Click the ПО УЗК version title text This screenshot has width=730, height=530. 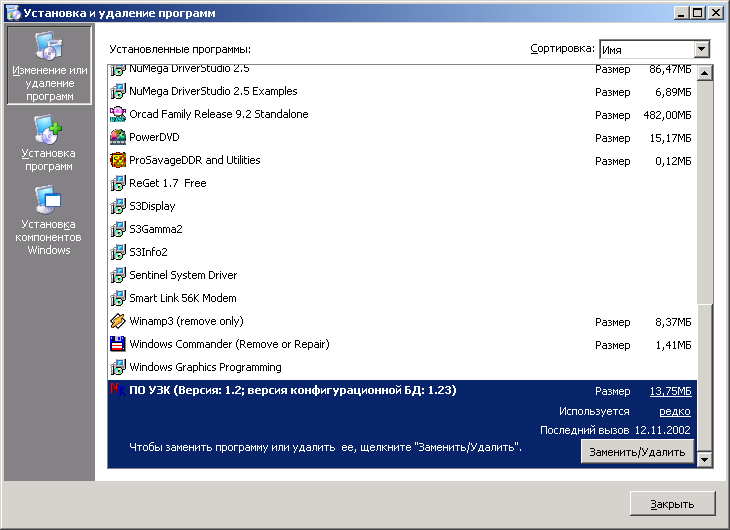coord(292,390)
